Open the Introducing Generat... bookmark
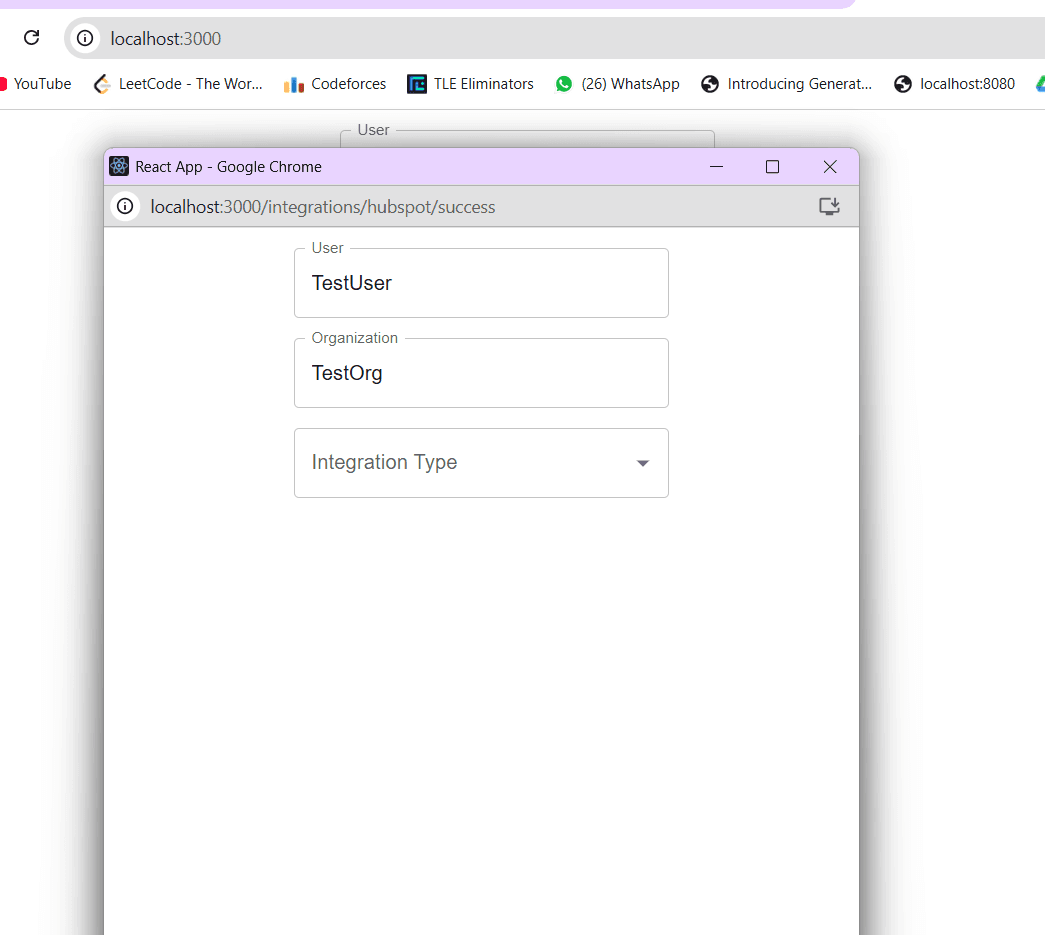 pyautogui.click(x=787, y=84)
